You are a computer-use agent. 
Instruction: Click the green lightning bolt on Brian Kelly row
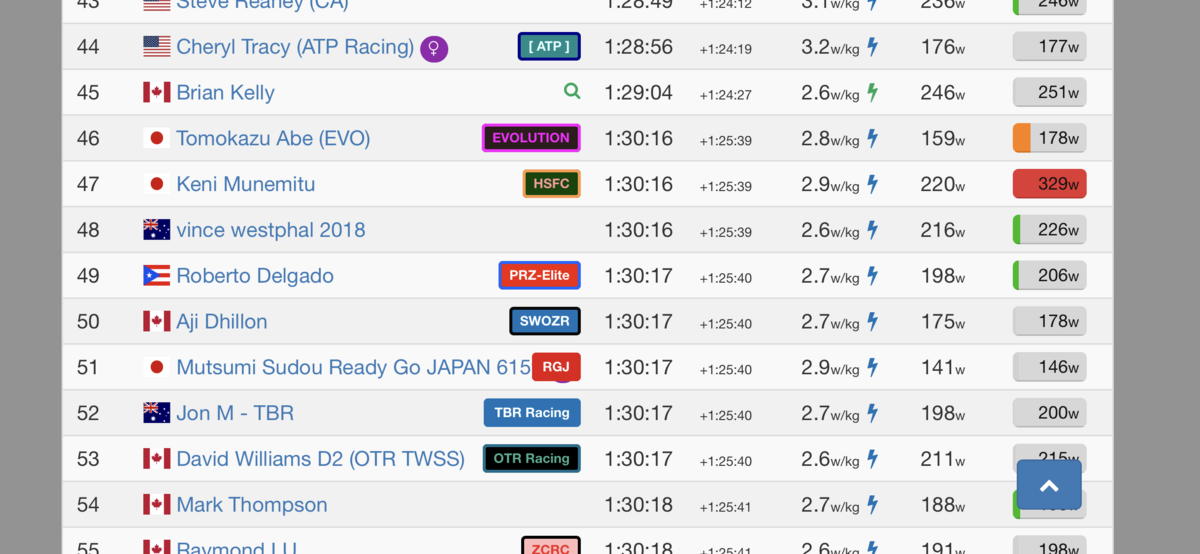[872, 93]
